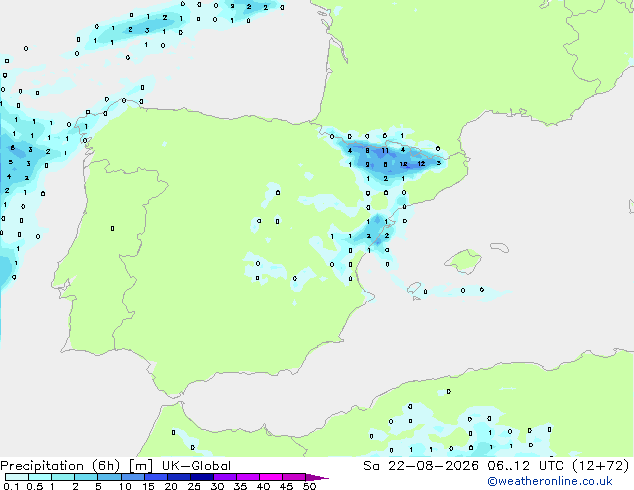
Task: Click the '11' precipitation value over the Pyrenees
Action: click(385, 150)
